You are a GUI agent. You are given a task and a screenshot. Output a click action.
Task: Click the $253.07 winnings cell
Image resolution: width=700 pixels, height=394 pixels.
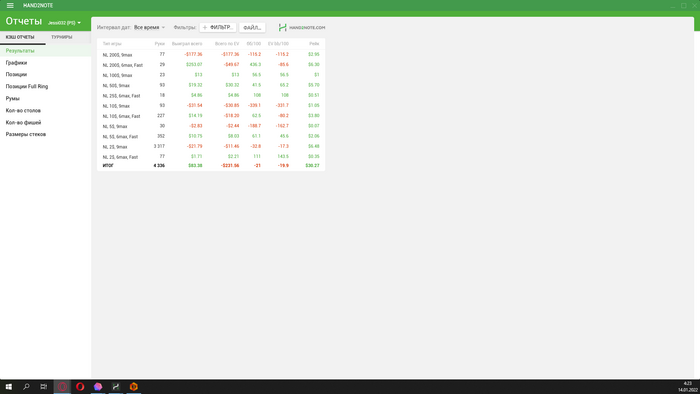pos(194,65)
